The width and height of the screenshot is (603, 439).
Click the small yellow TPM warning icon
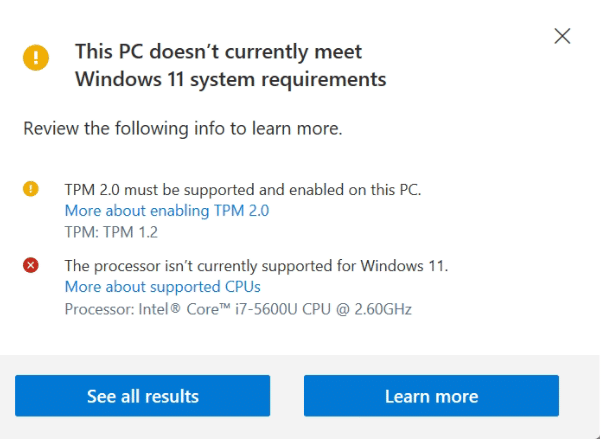point(31,189)
